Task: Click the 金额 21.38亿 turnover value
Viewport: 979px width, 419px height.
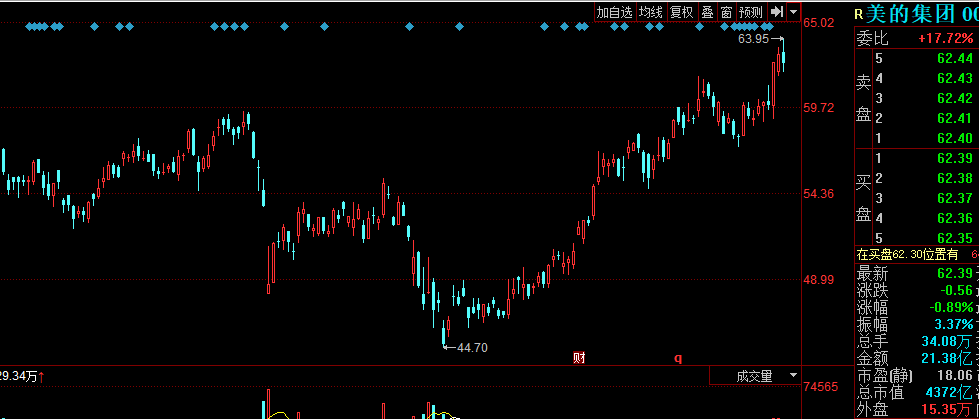Action: click(947, 358)
